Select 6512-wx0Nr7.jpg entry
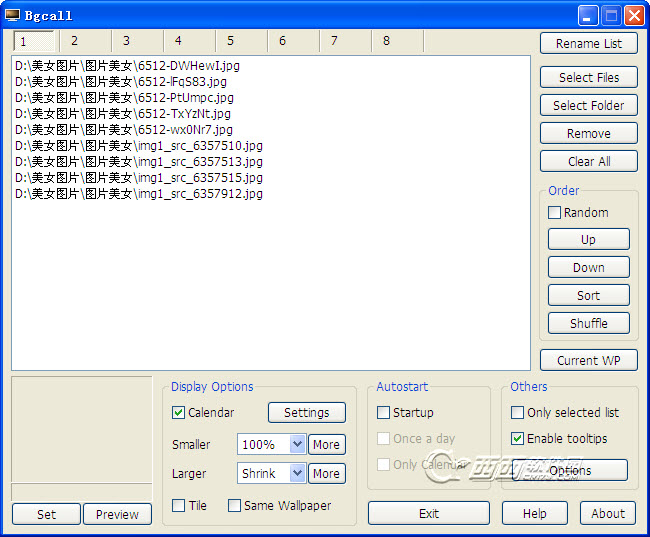Image resolution: width=650 pixels, height=537 pixels. [x=124, y=130]
